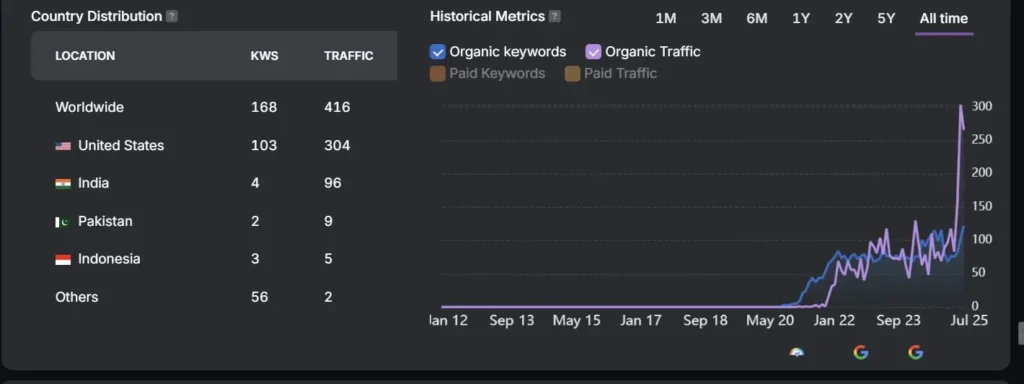
Task: Click the first Google update marker
Action: 861,353
